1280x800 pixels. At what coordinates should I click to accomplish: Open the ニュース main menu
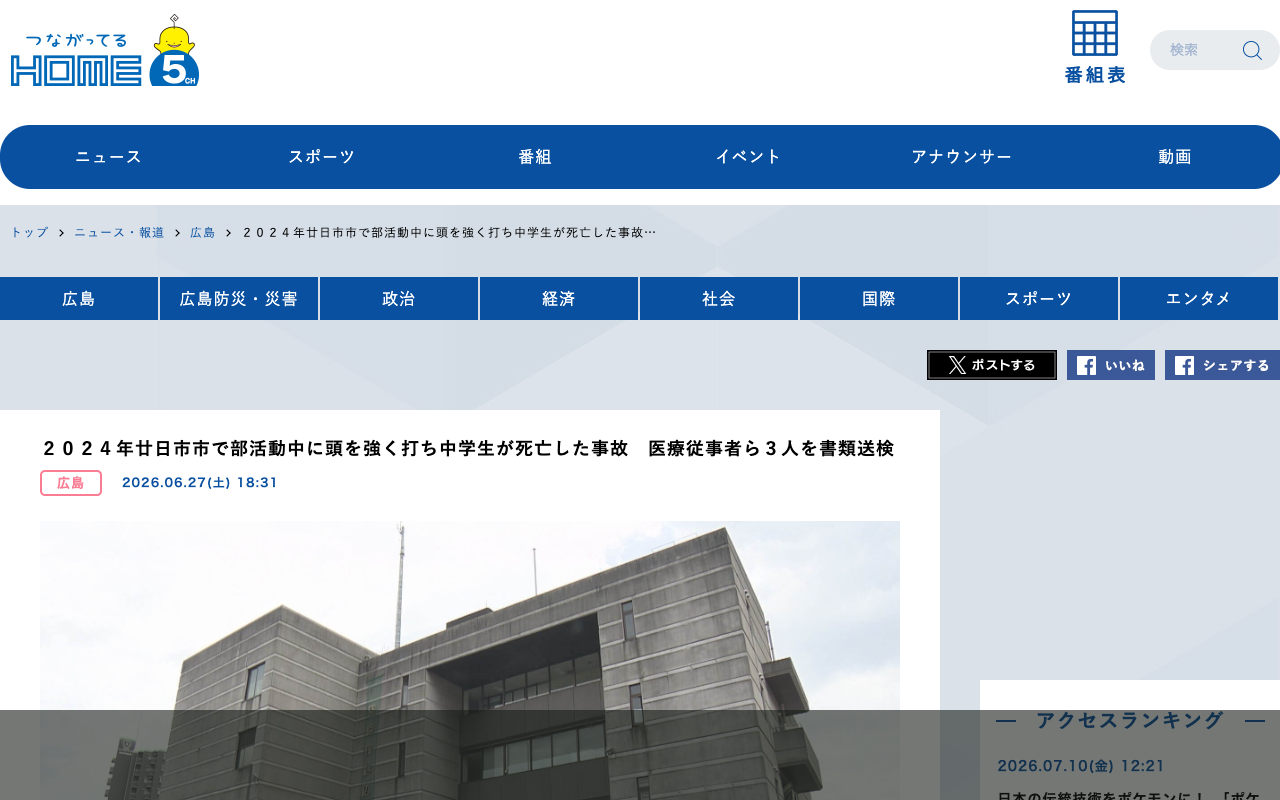tap(108, 157)
